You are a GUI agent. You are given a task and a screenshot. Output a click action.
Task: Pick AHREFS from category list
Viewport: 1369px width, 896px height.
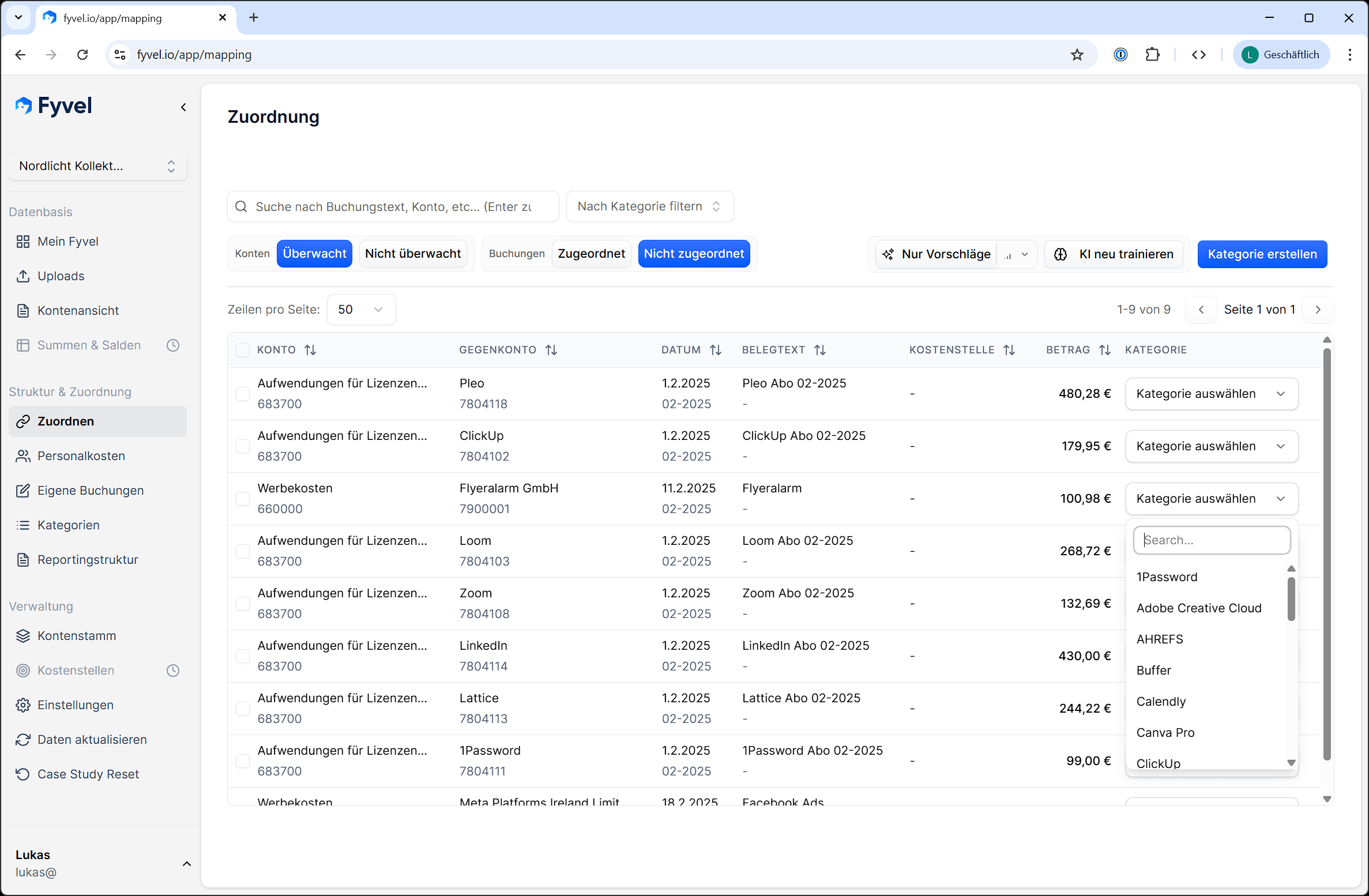pyautogui.click(x=1160, y=639)
